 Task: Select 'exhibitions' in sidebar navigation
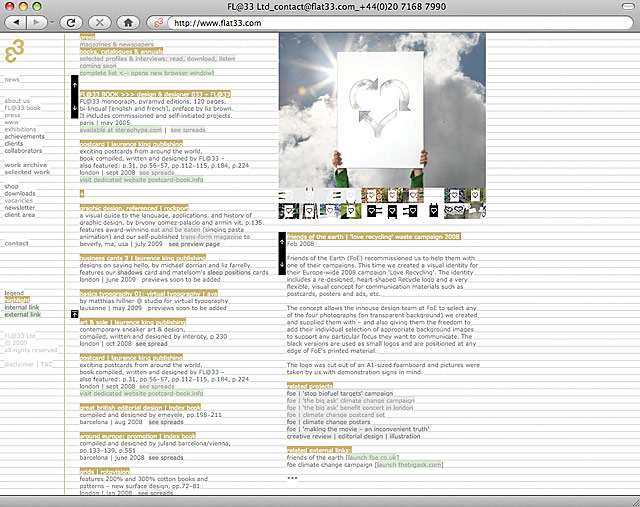20,129
